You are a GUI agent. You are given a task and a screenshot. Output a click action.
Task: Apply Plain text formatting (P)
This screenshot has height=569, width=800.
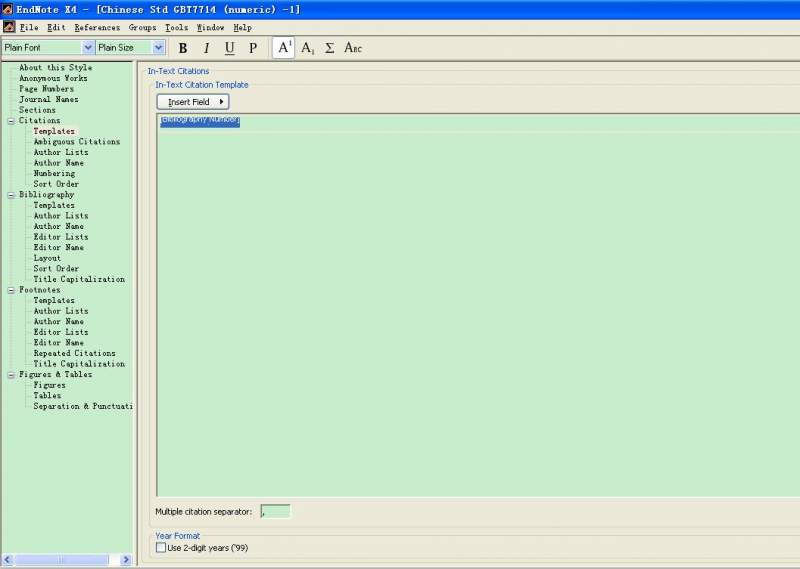(253, 48)
